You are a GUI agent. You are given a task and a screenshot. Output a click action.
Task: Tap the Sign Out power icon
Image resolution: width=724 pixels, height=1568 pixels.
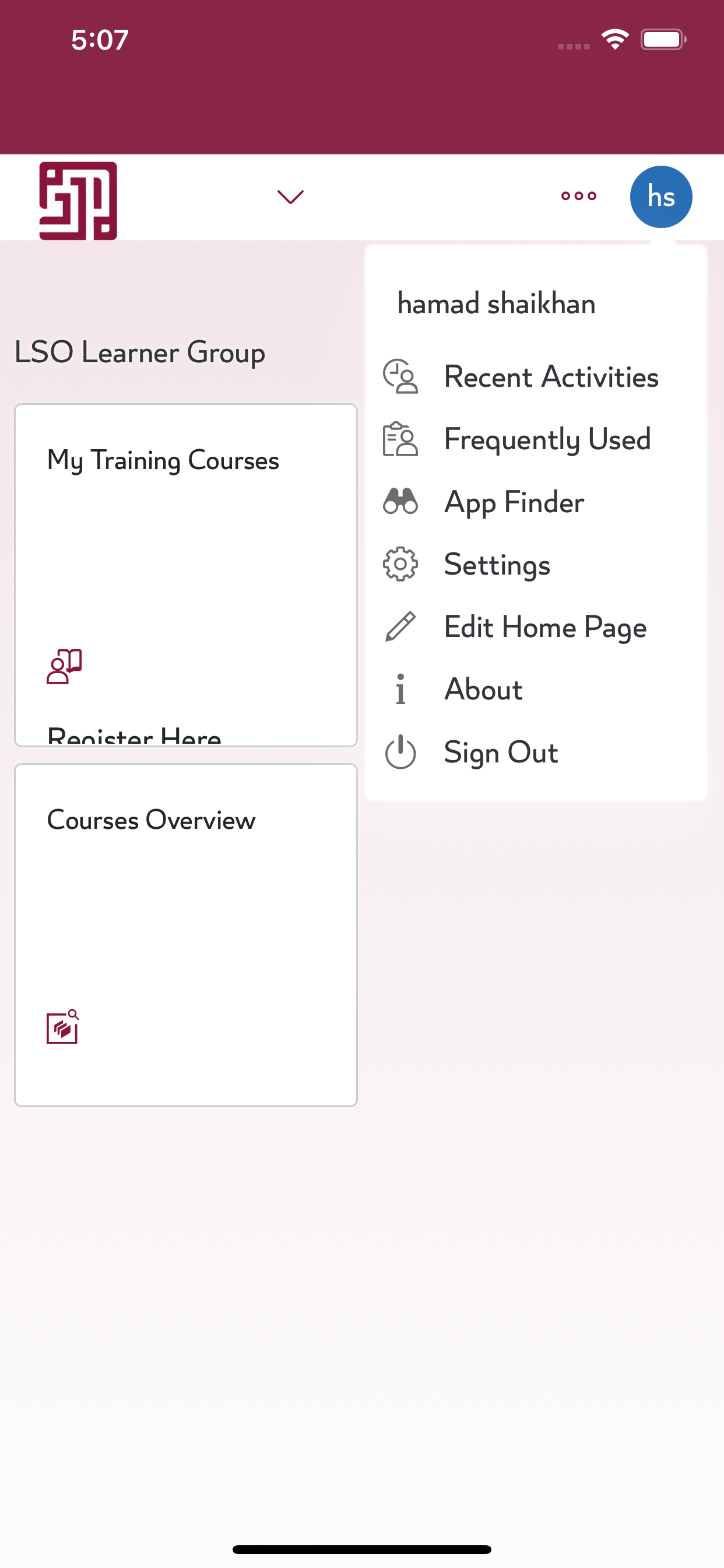(400, 752)
